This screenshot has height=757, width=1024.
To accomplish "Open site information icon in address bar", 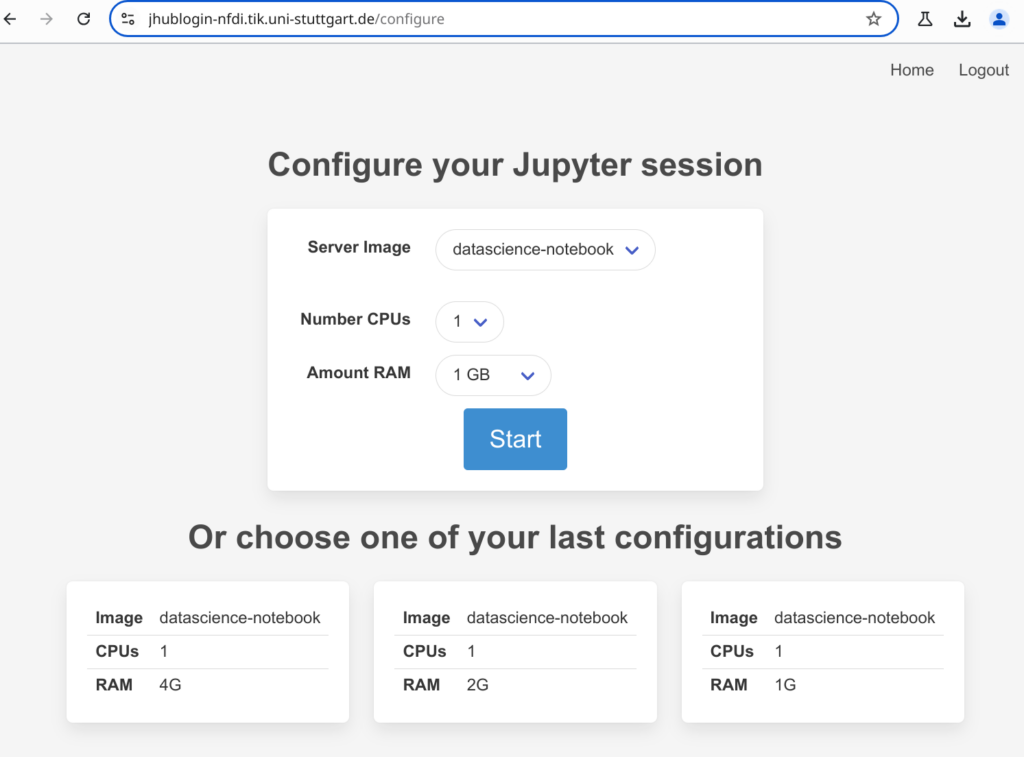I will coord(128,19).
